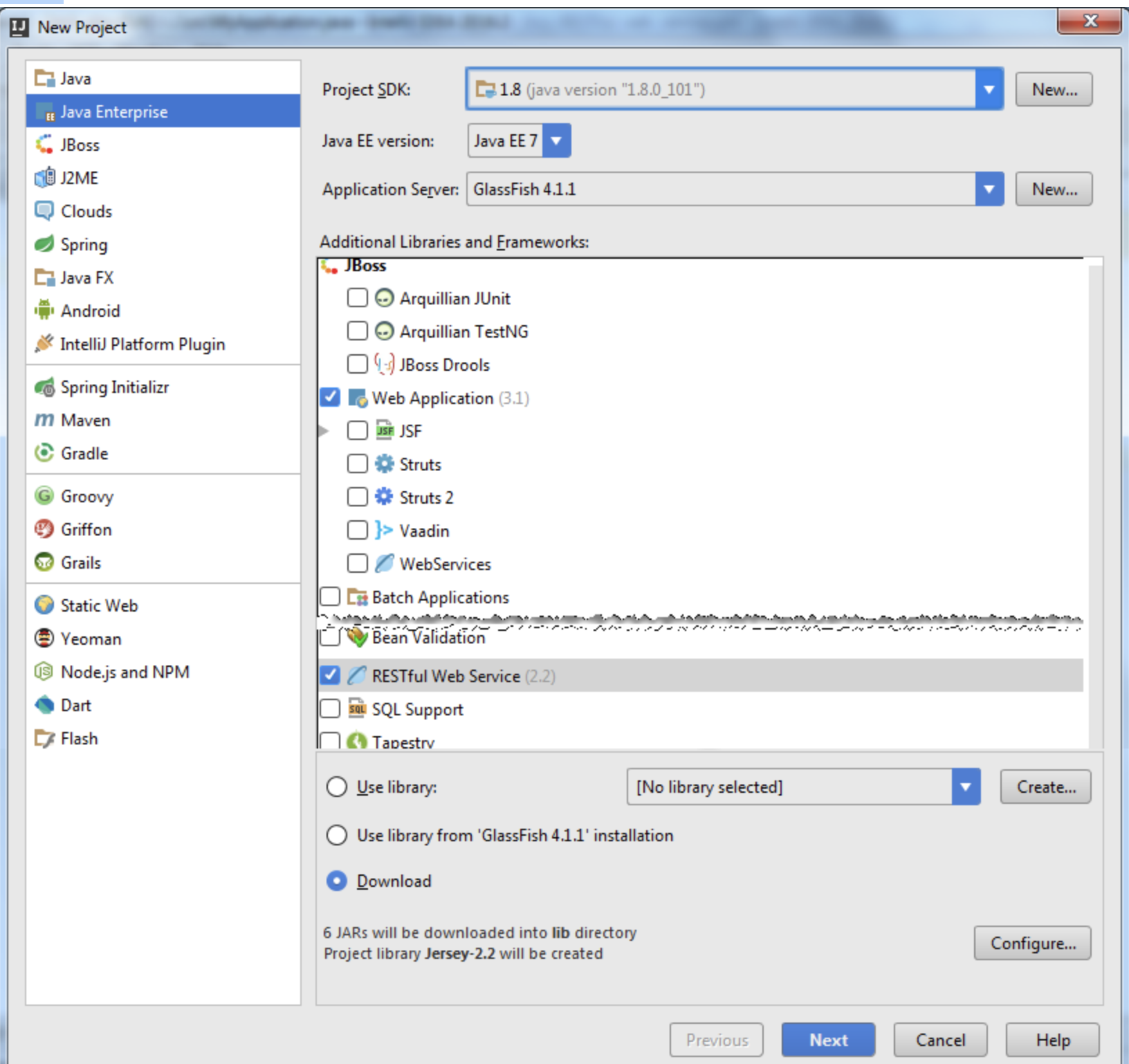Click the Clouds icon

coord(45,211)
